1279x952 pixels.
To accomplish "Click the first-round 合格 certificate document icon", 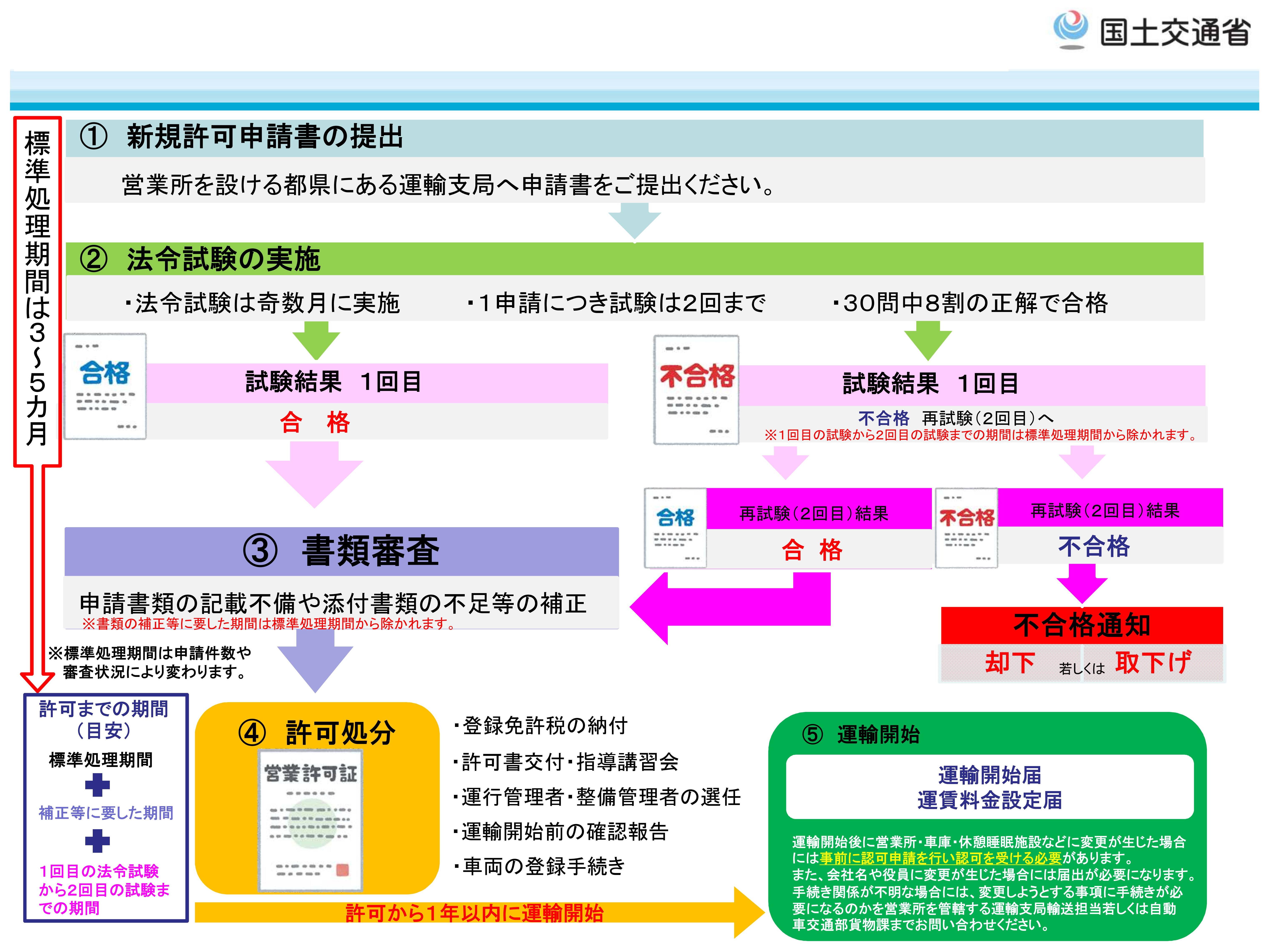I will point(105,386).
